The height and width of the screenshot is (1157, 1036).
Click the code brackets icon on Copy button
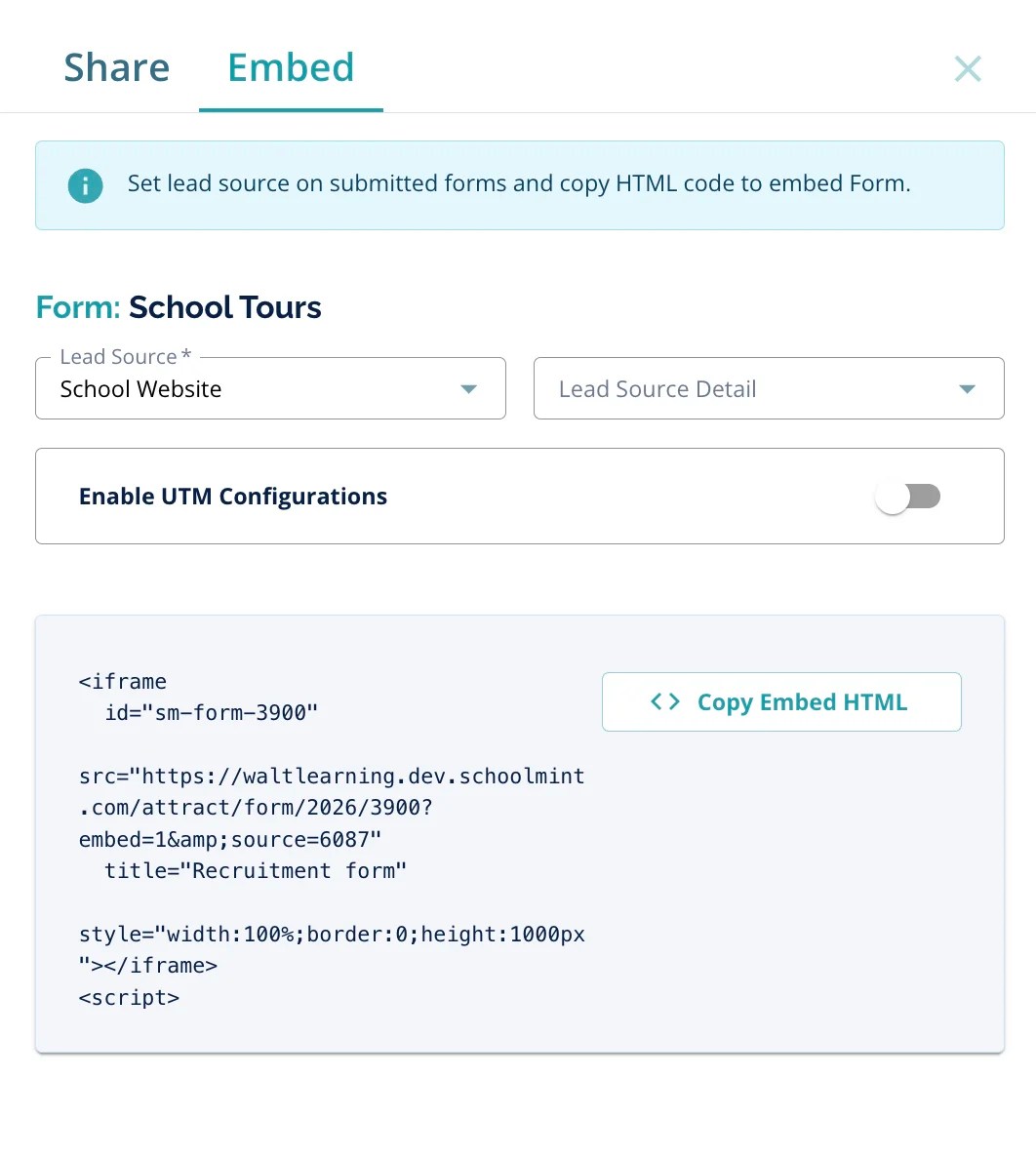click(665, 701)
